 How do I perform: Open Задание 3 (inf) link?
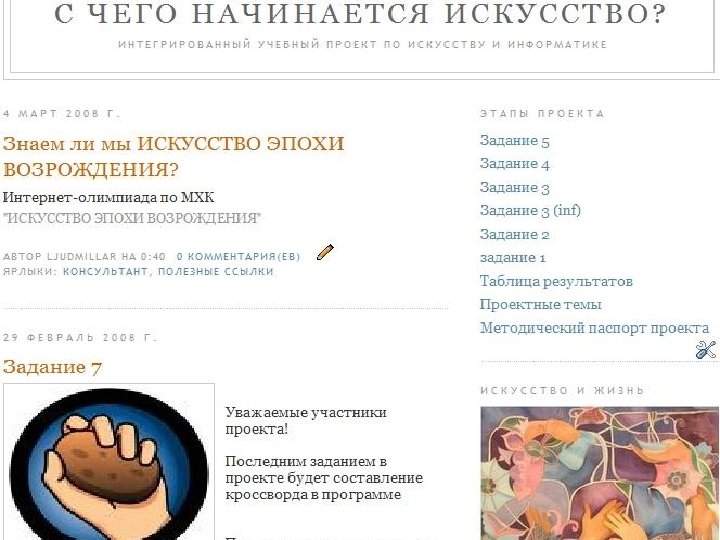coord(530,211)
